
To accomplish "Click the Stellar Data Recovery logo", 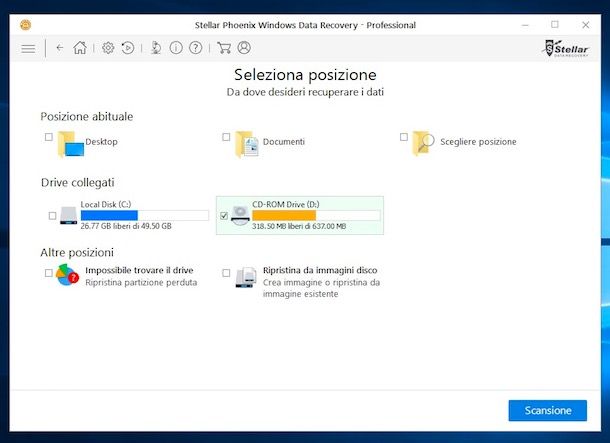I will (565, 49).
